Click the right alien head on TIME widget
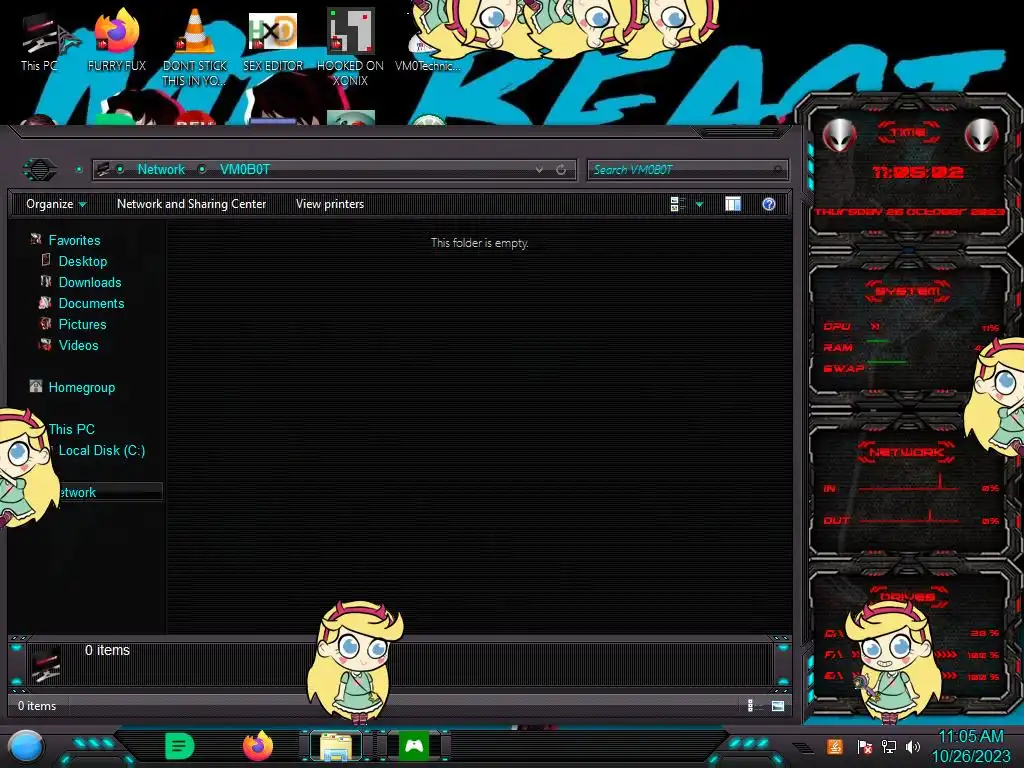 (x=981, y=136)
